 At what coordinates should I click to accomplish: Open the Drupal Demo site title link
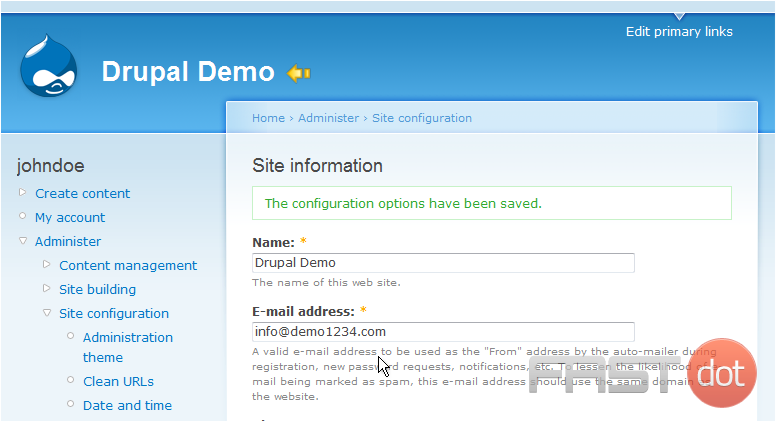(188, 72)
